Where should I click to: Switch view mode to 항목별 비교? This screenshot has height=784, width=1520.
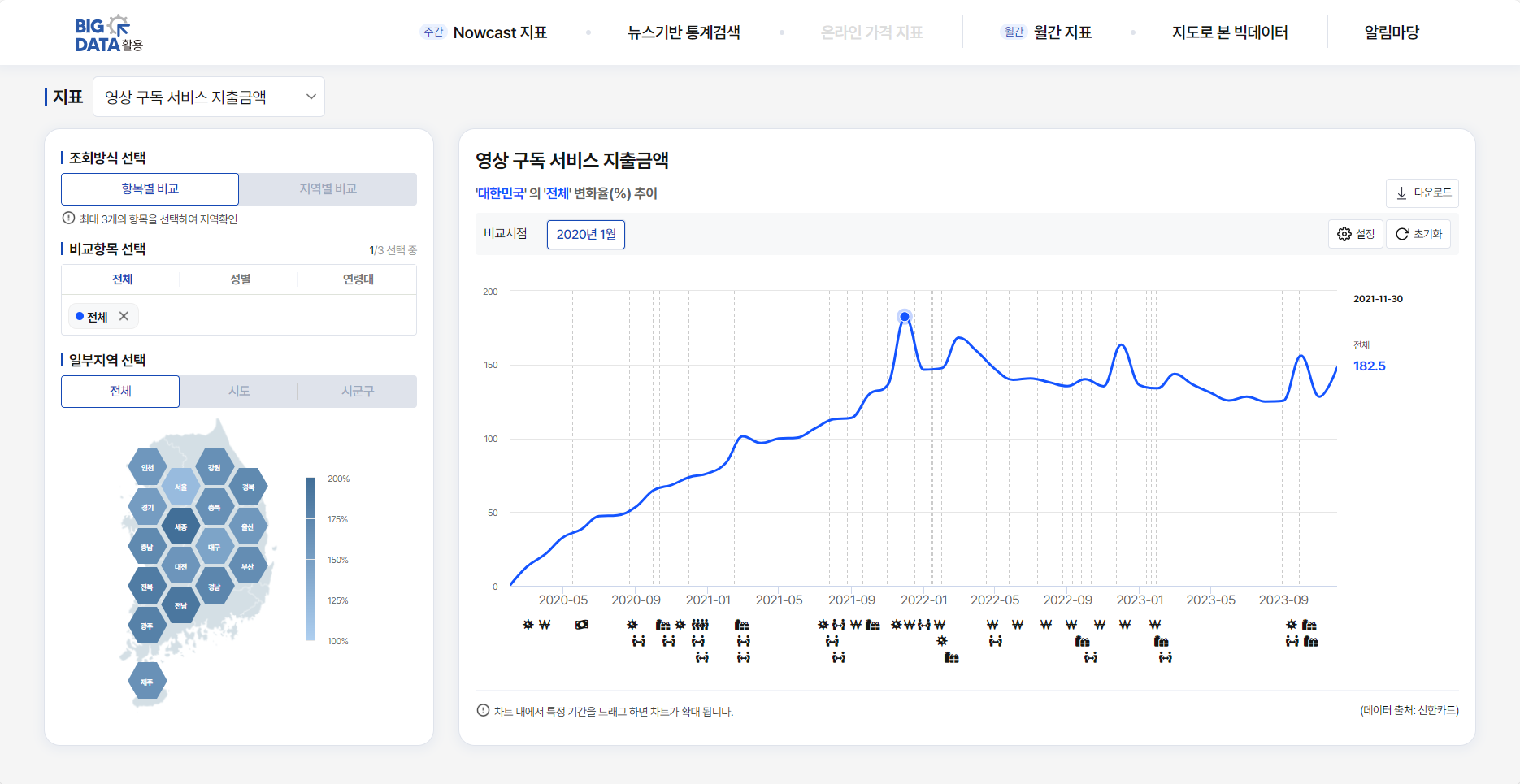tap(150, 188)
